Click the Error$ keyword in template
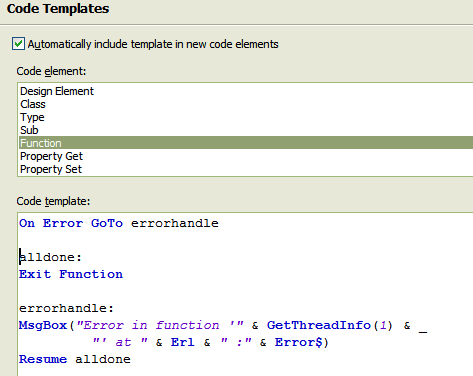473x376 pixels. point(298,342)
